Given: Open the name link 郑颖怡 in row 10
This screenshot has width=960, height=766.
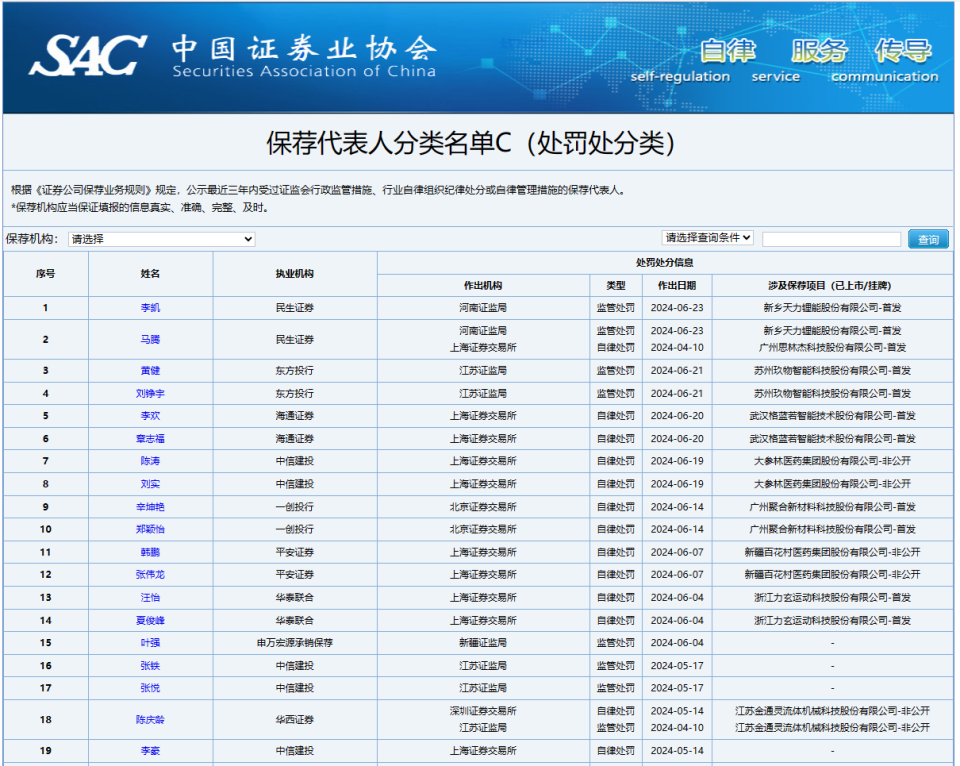Looking at the screenshot, I should click(x=150, y=529).
